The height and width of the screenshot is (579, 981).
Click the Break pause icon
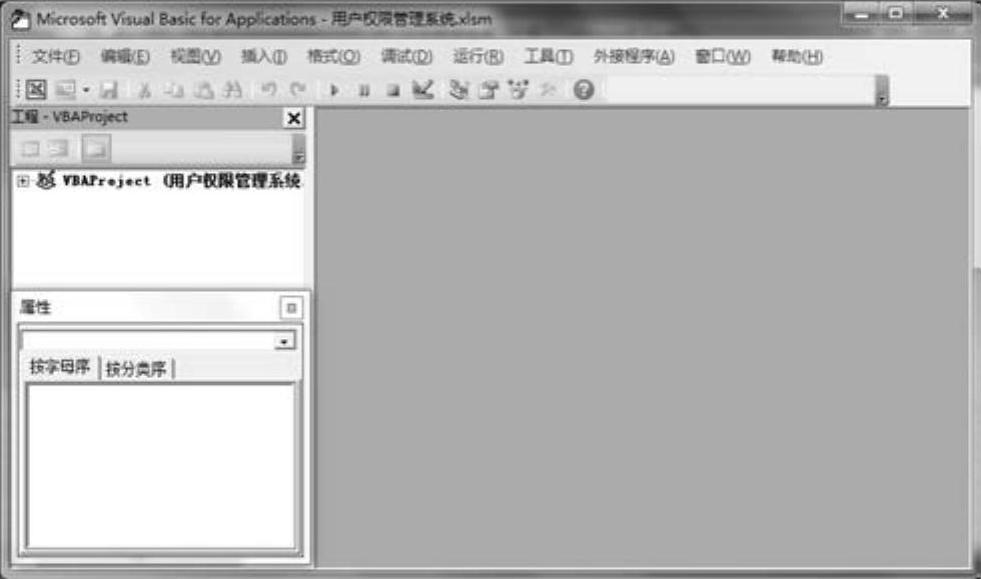pos(363,91)
